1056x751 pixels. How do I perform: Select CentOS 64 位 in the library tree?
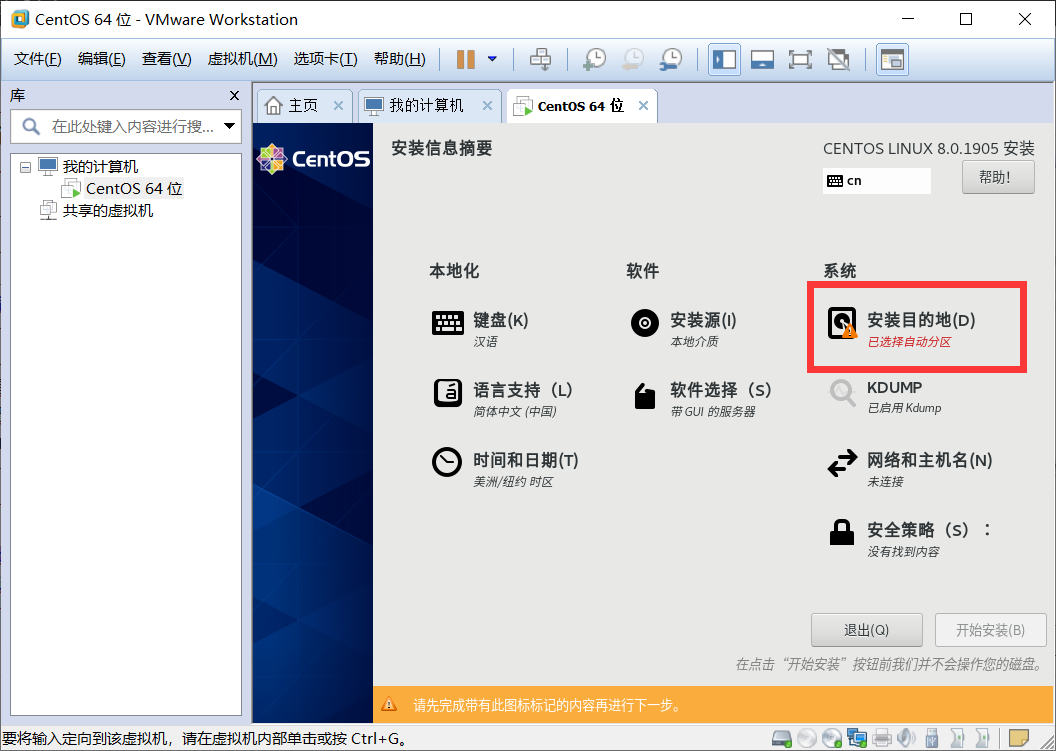coord(134,189)
